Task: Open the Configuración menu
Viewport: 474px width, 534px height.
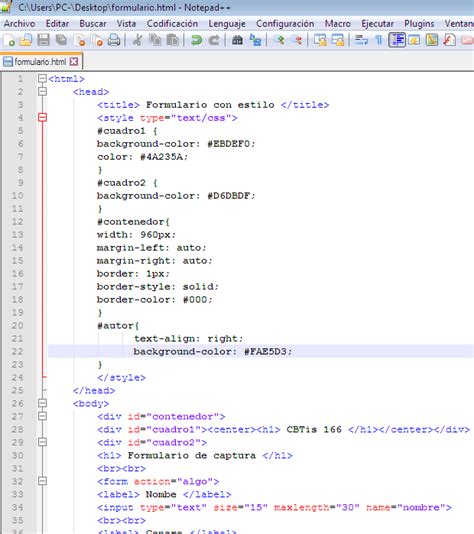Action: pos(285,23)
